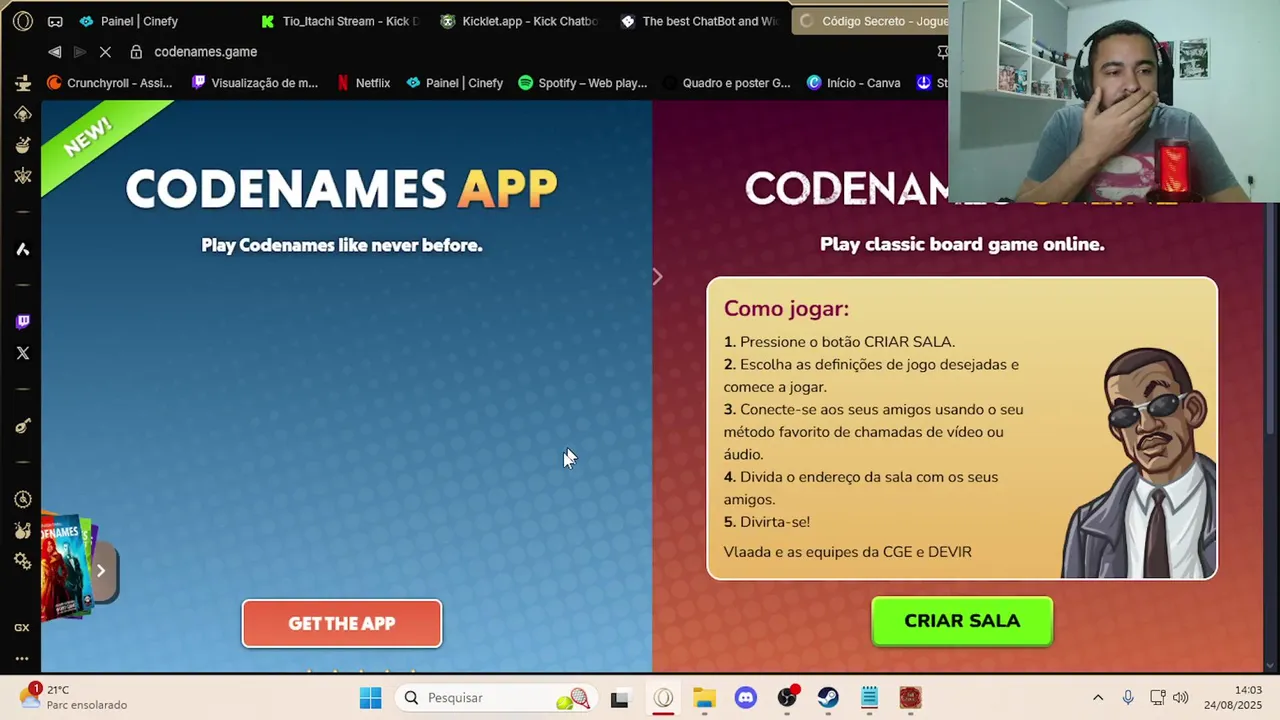Open the weather widget showing 21°C
Viewport: 1280px width, 720px height.
74,697
